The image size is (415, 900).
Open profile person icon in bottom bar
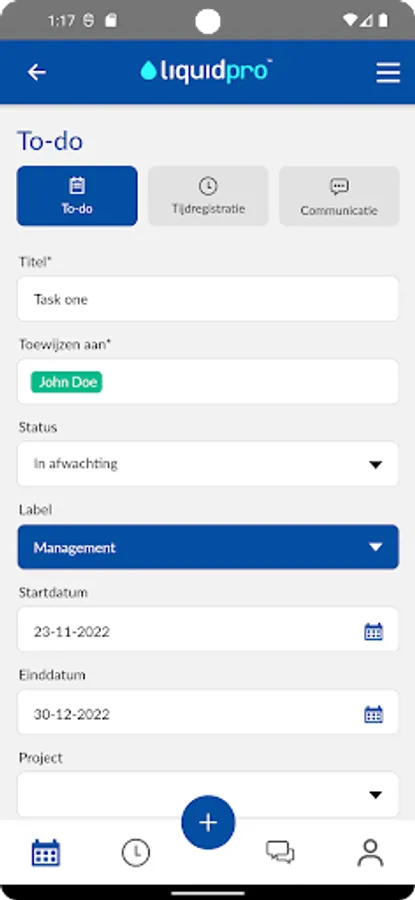pyautogui.click(x=370, y=852)
